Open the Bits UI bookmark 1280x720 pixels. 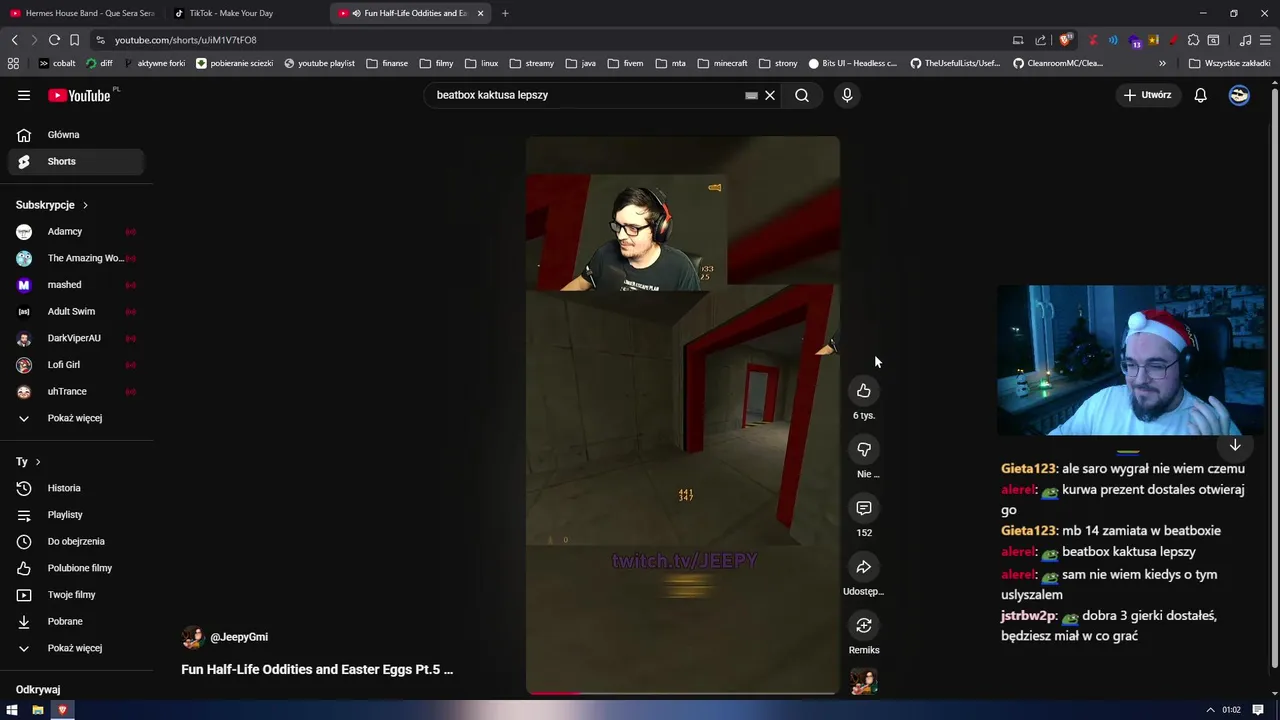[x=853, y=63]
